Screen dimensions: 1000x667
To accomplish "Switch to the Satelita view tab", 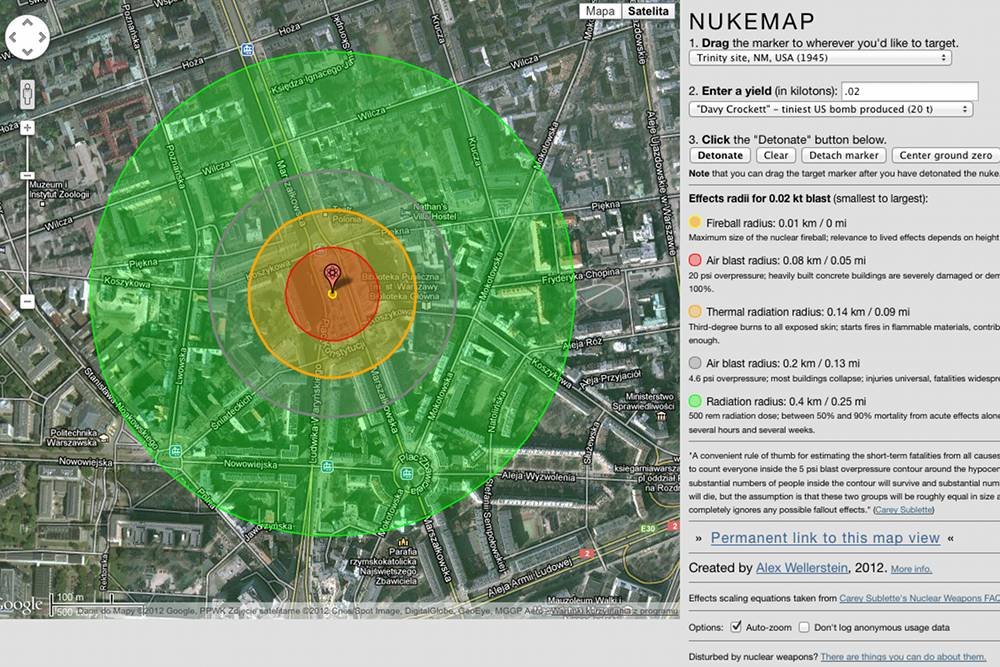I will [x=647, y=11].
